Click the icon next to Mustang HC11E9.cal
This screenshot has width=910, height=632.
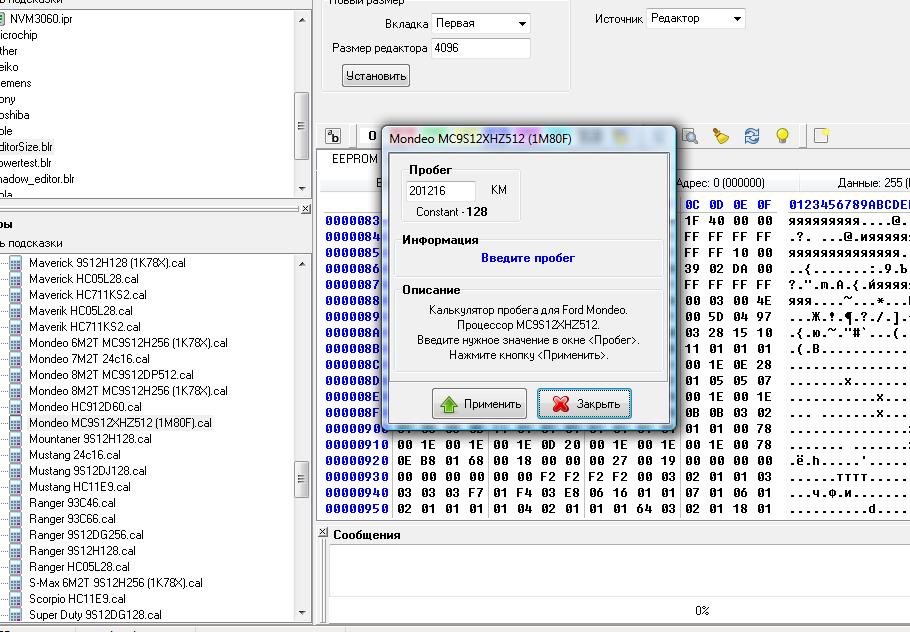pos(16,487)
